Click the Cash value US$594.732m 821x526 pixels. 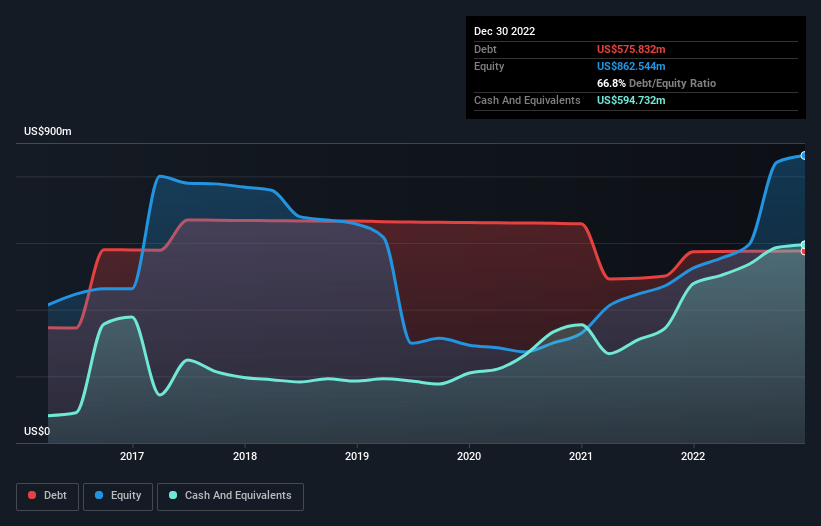631,100
